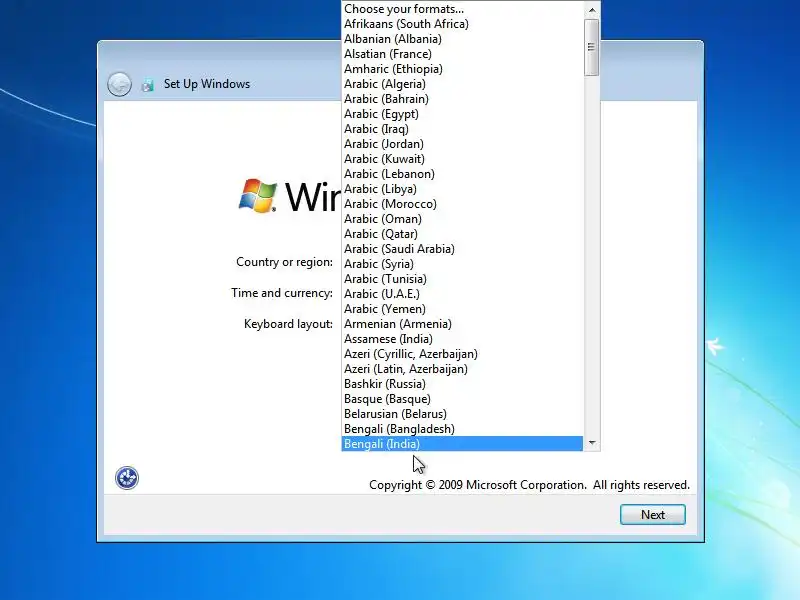800x600 pixels.
Task: Click the back arrow button
Action: (x=119, y=84)
